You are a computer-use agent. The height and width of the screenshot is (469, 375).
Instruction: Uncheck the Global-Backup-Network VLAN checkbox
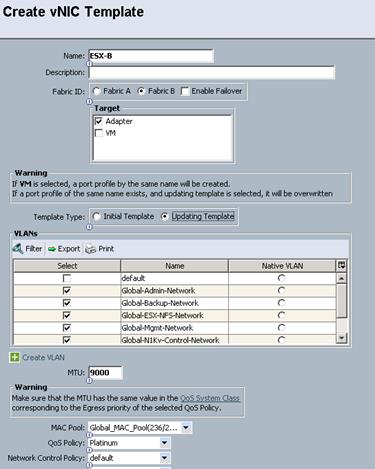(x=67, y=303)
